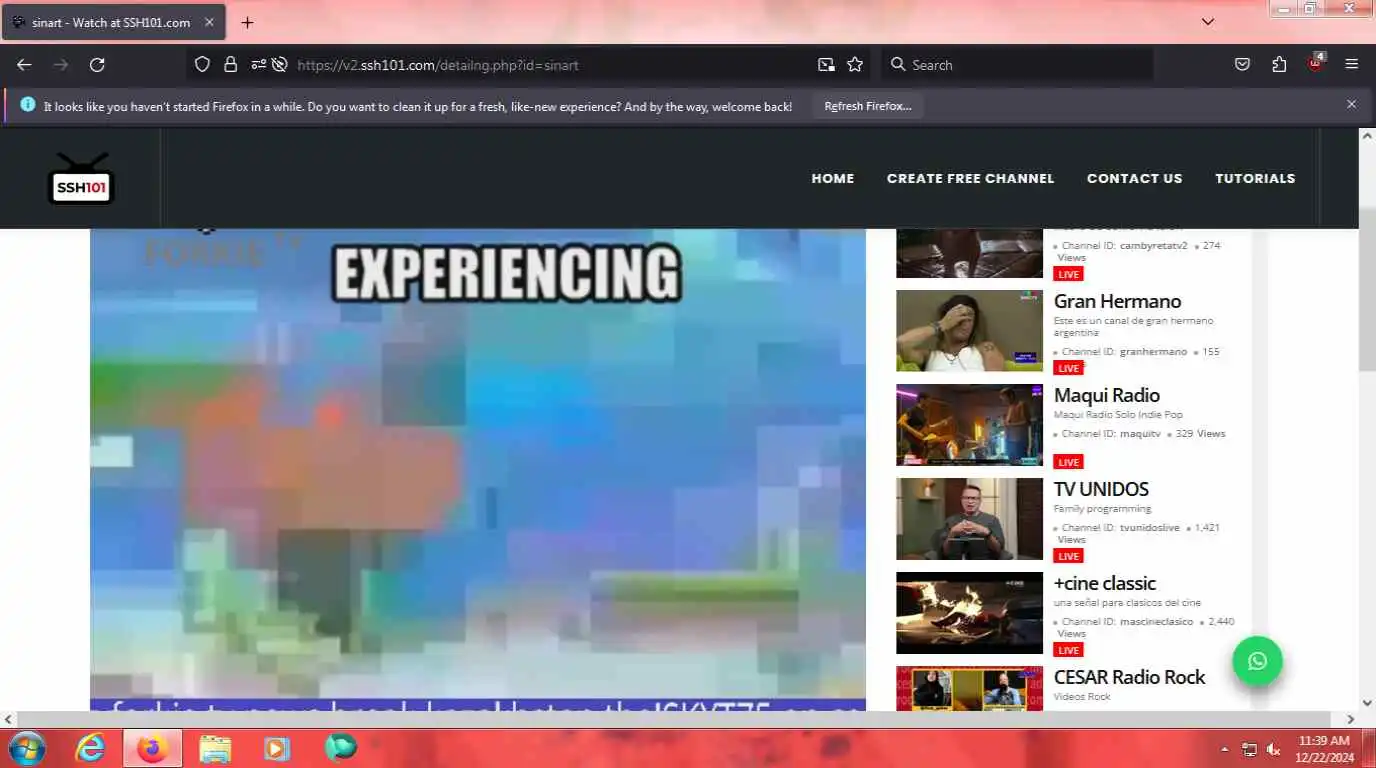The width and height of the screenshot is (1376, 768).
Task: Click the SSH101 TV logo
Action: click(80, 179)
